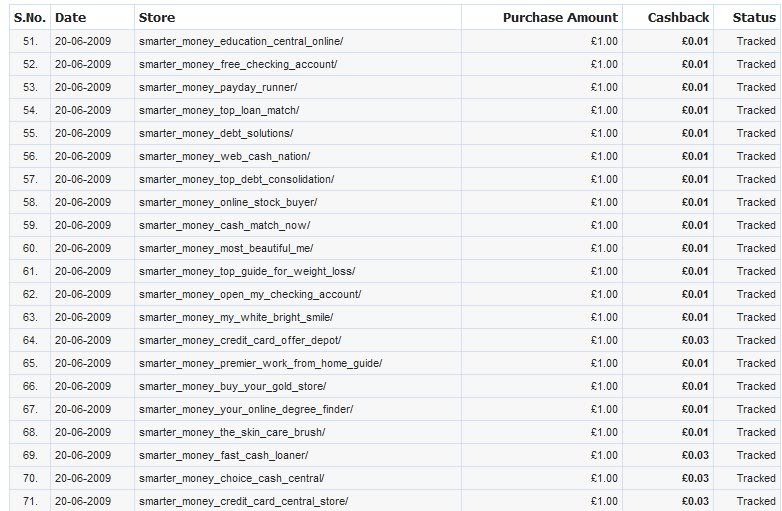Select smarter_money_credit_card_central_store entry

243,501
